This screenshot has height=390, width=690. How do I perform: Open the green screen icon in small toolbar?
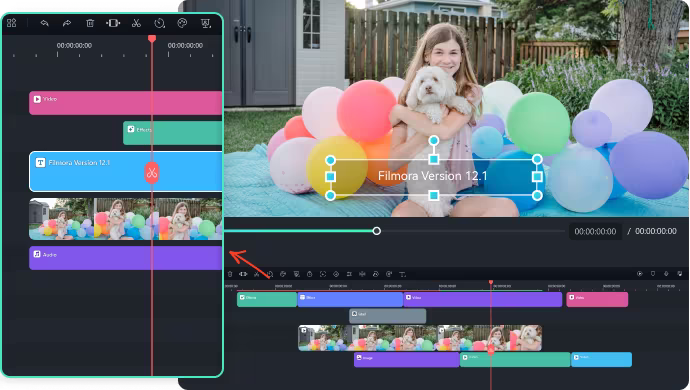297,274
